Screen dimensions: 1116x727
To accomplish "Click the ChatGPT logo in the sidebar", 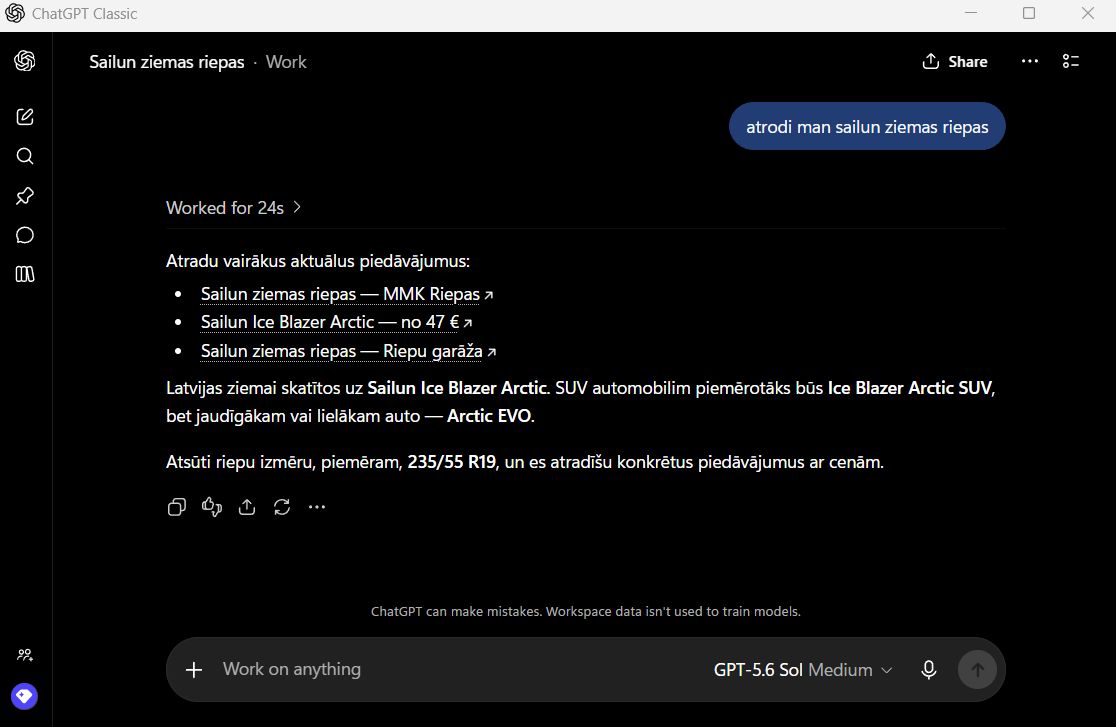I will click(x=25, y=61).
